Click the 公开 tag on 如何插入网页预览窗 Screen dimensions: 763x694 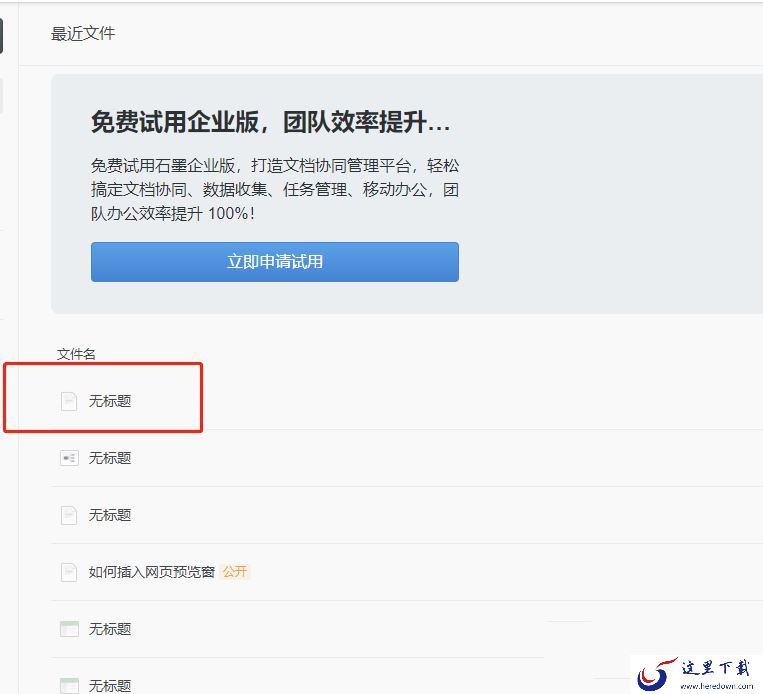click(x=235, y=571)
